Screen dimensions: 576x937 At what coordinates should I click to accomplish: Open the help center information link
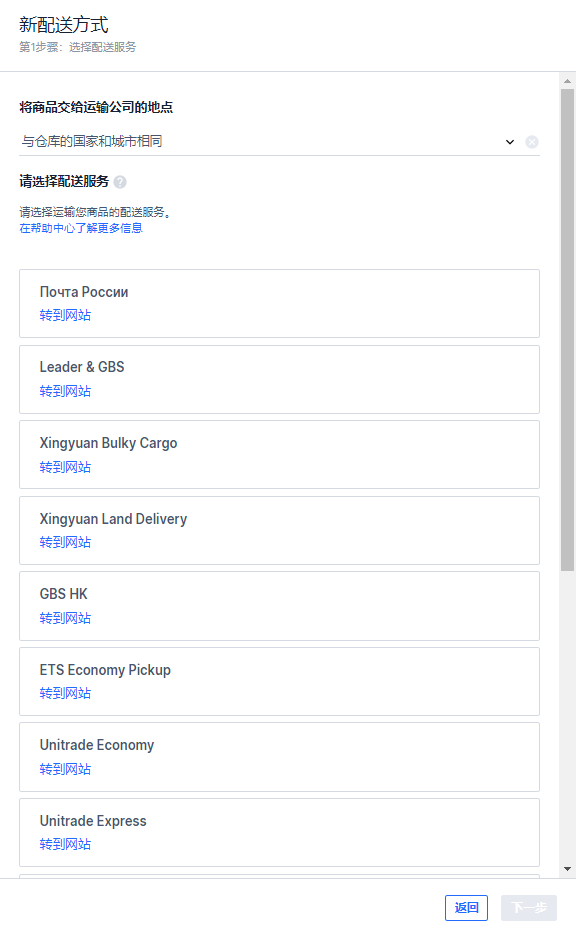(81, 228)
